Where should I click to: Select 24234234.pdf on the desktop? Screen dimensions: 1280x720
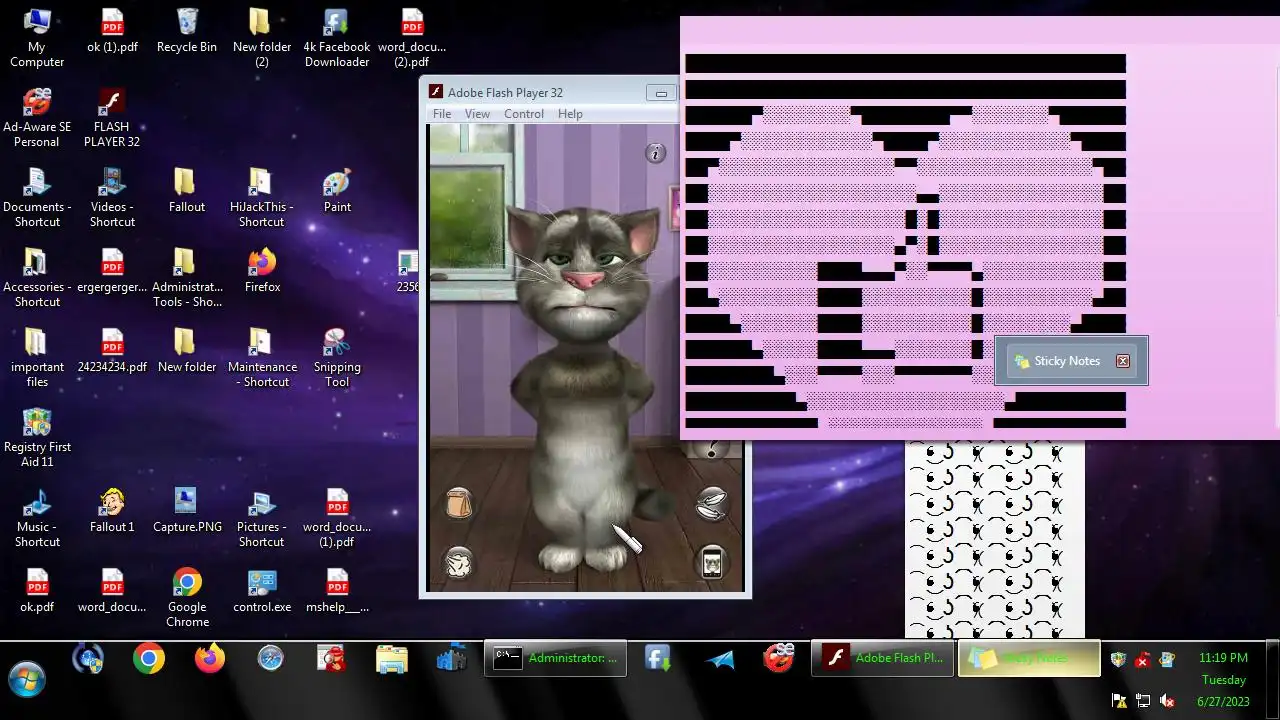click(112, 351)
